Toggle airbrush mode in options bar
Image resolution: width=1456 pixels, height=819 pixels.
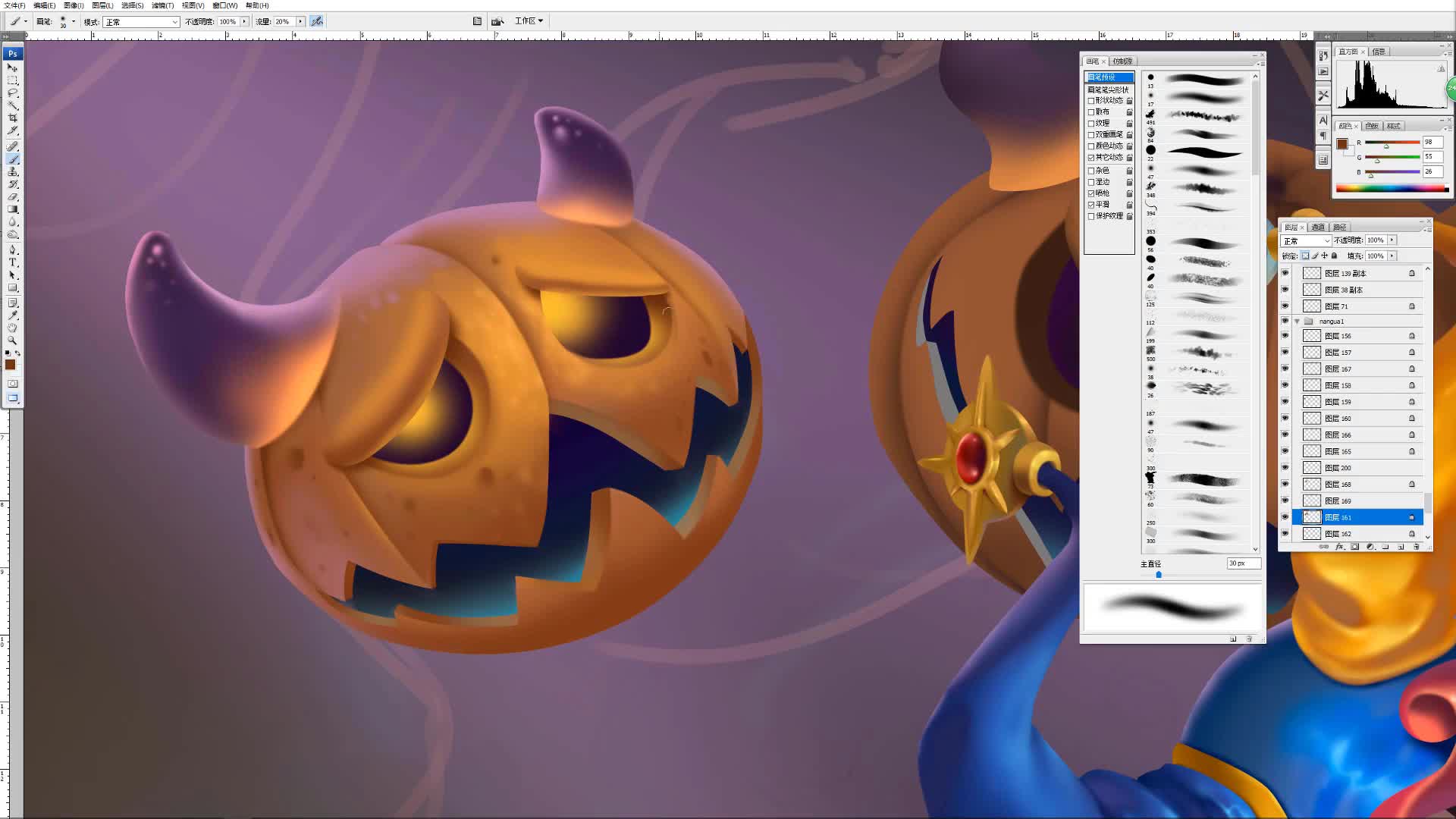(x=317, y=21)
